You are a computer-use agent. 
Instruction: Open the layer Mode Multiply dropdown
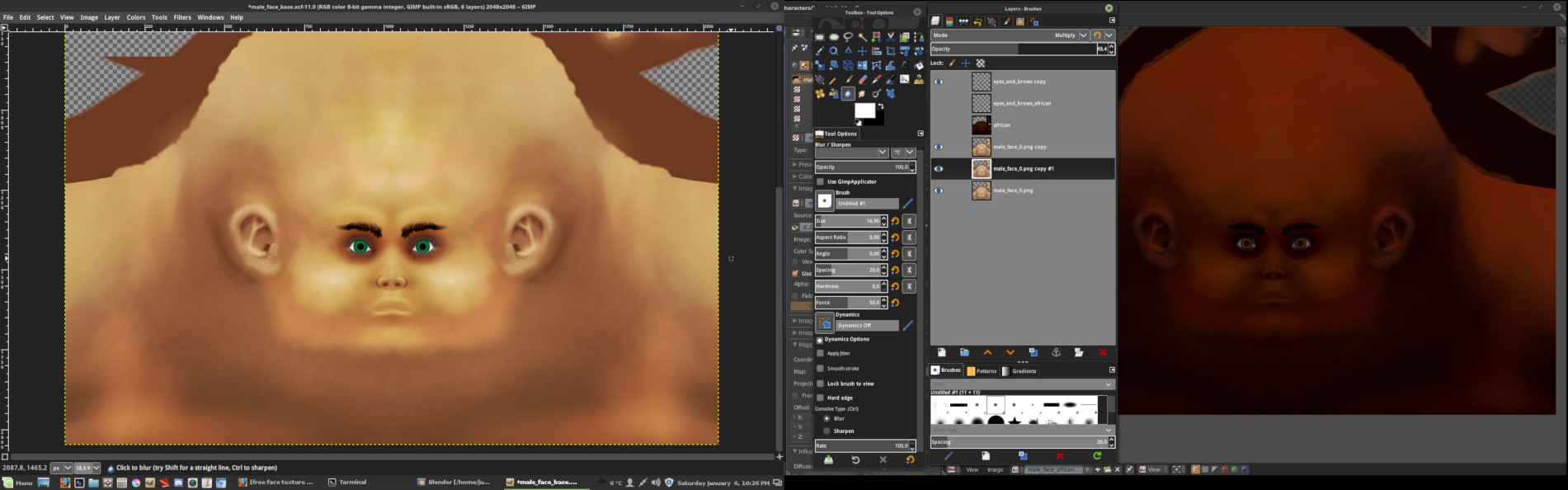coord(1010,35)
